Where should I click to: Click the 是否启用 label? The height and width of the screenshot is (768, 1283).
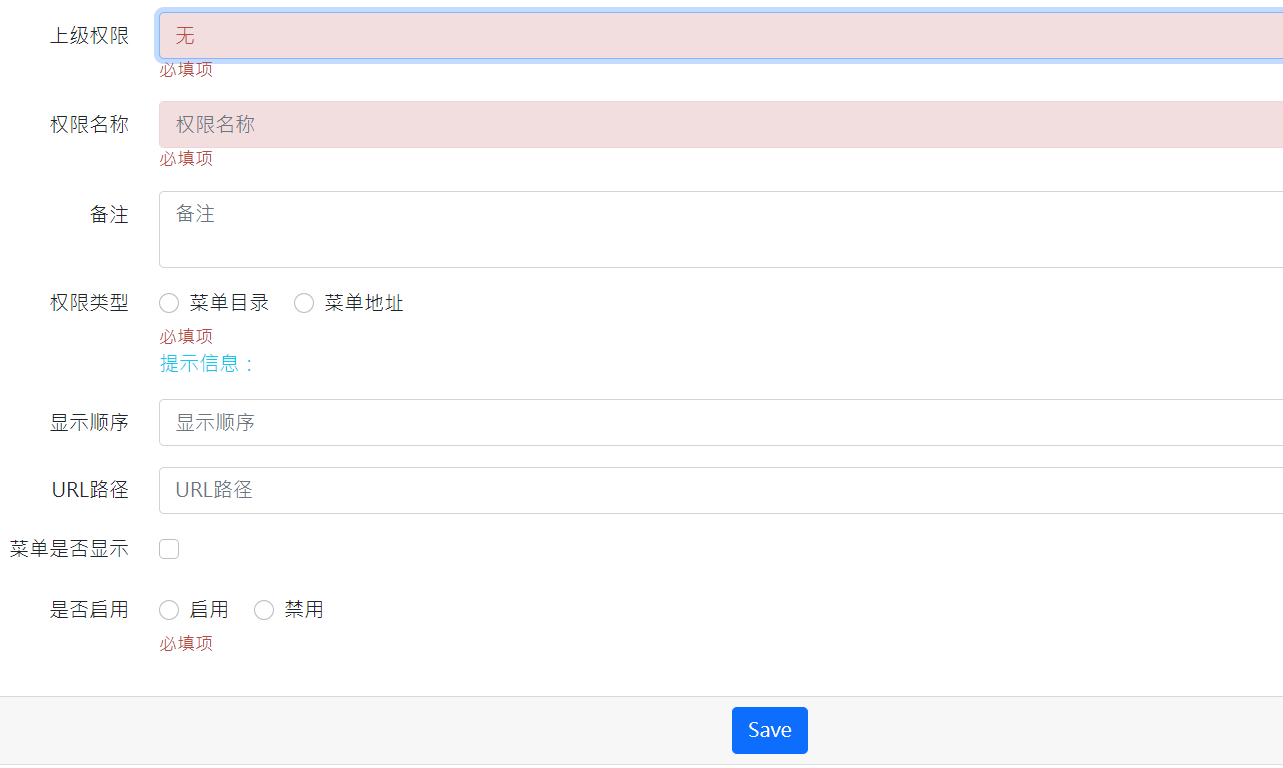pos(90,610)
